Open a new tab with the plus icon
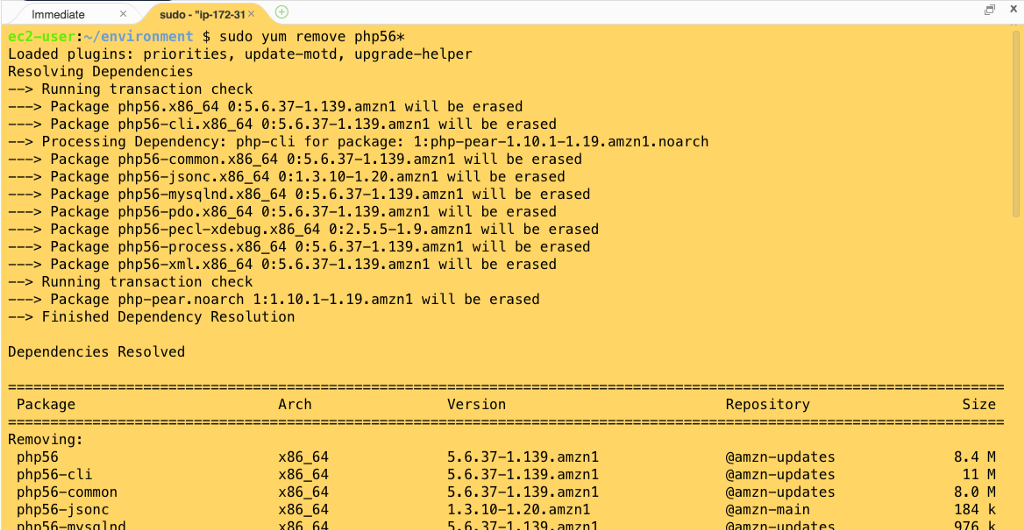Image resolution: width=1024 pixels, height=530 pixels. tap(282, 12)
